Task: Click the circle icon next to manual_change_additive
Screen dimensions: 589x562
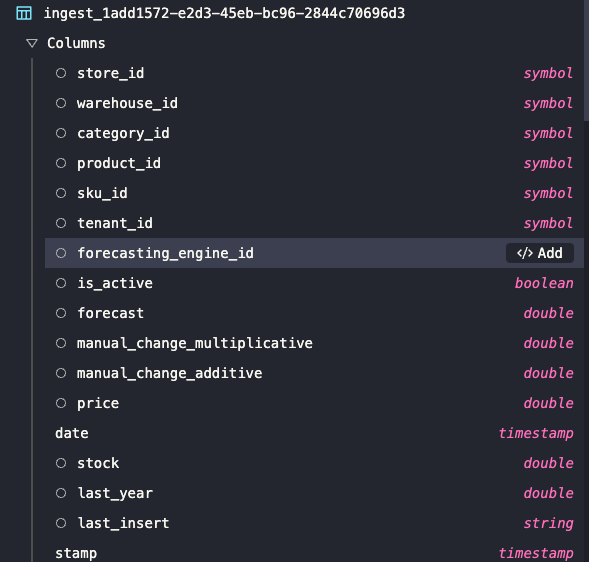Action: (x=61, y=373)
